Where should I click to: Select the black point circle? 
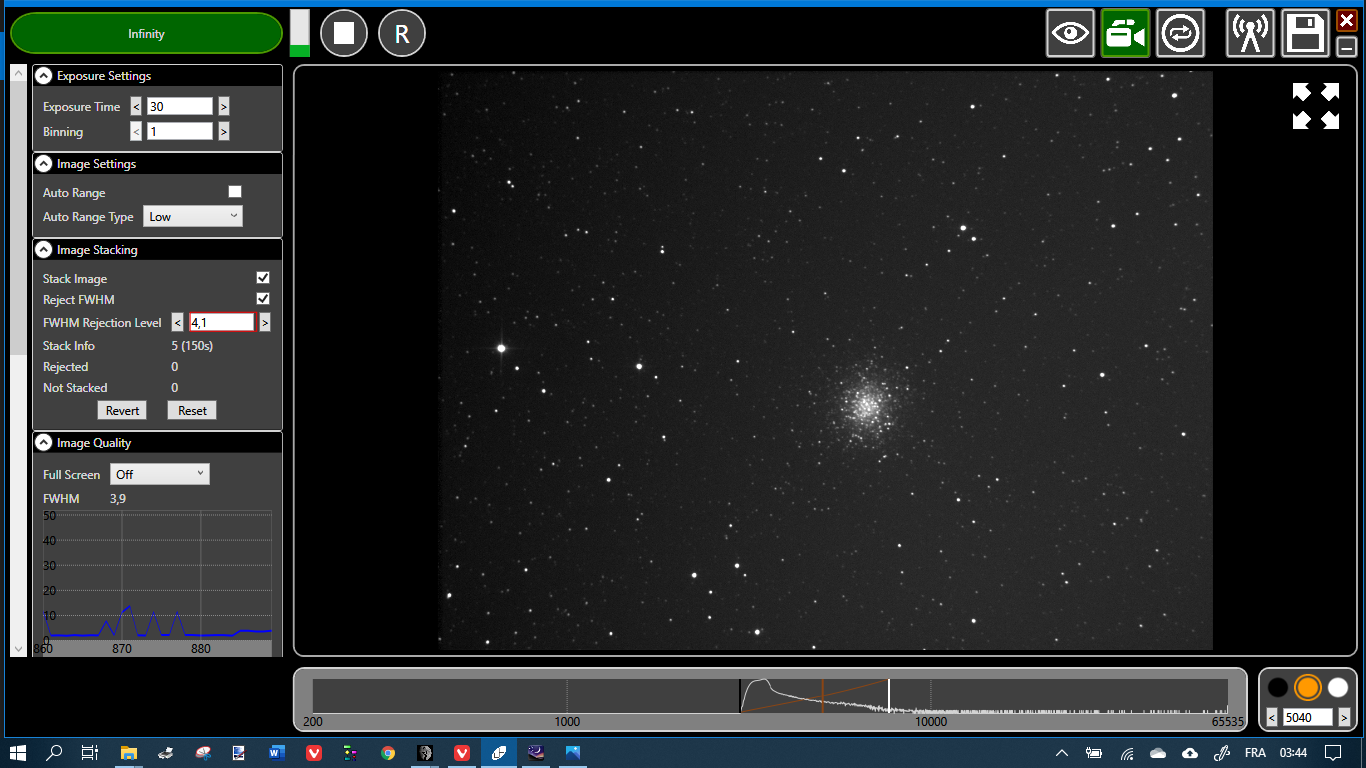(1278, 687)
